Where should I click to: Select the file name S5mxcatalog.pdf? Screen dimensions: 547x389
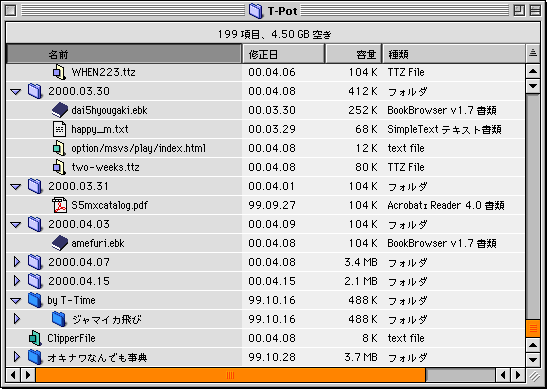click(110, 205)
